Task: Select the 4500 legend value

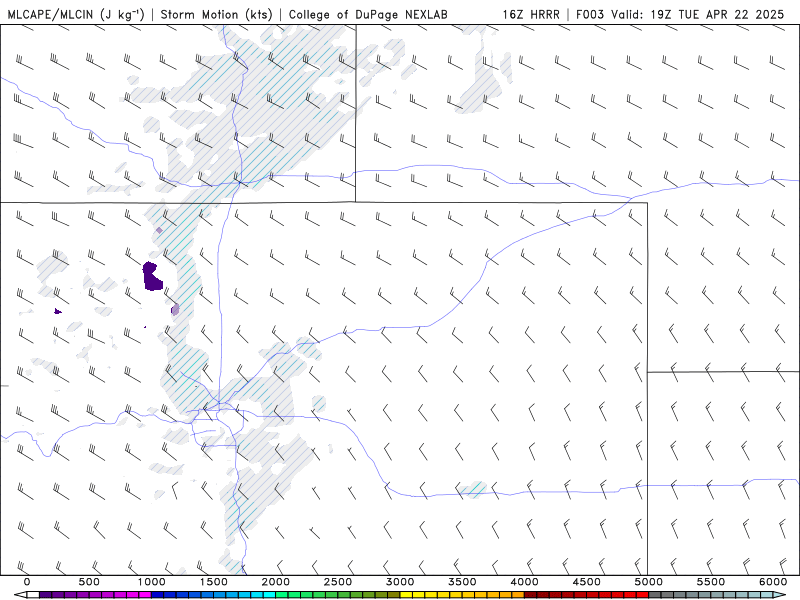Action: coord(587,582)
